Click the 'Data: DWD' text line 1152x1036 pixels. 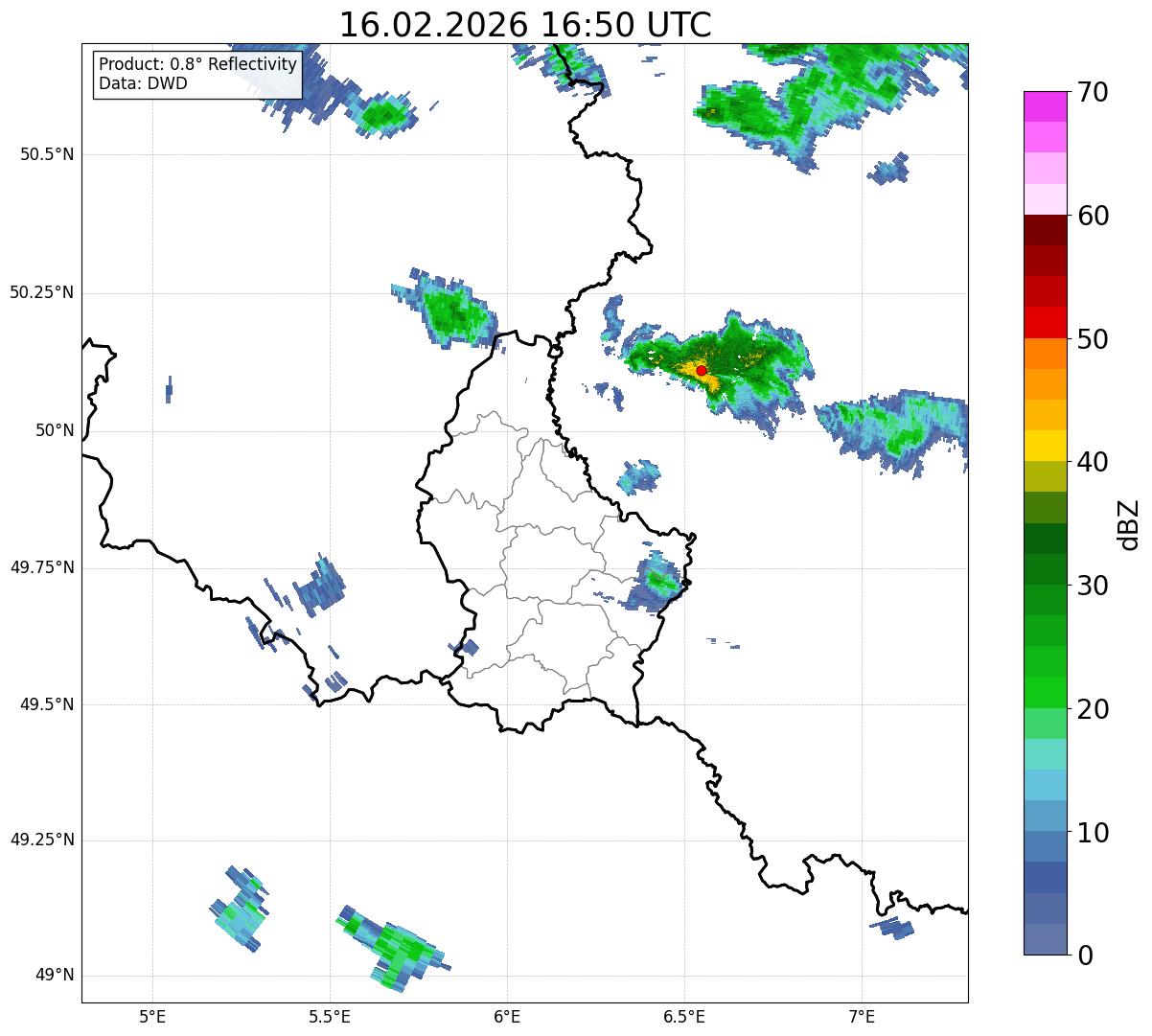pyautogui.click(x=143, y=83)
